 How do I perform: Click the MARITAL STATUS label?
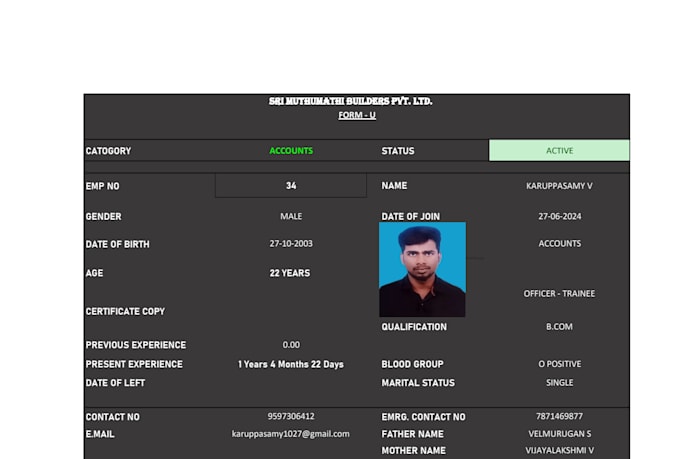coord(418,383)
